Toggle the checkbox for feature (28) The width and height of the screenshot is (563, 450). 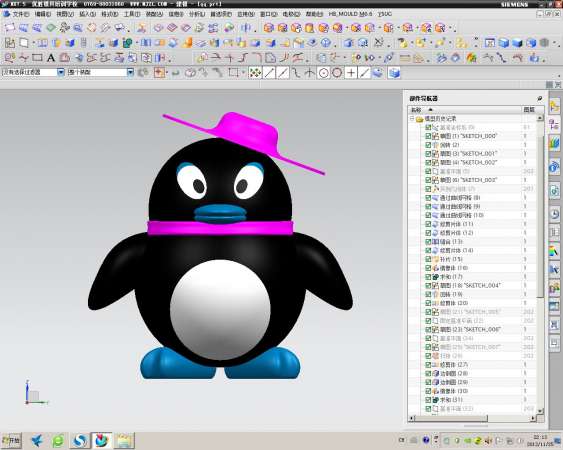pyautogui.click(x=428, y=374)
